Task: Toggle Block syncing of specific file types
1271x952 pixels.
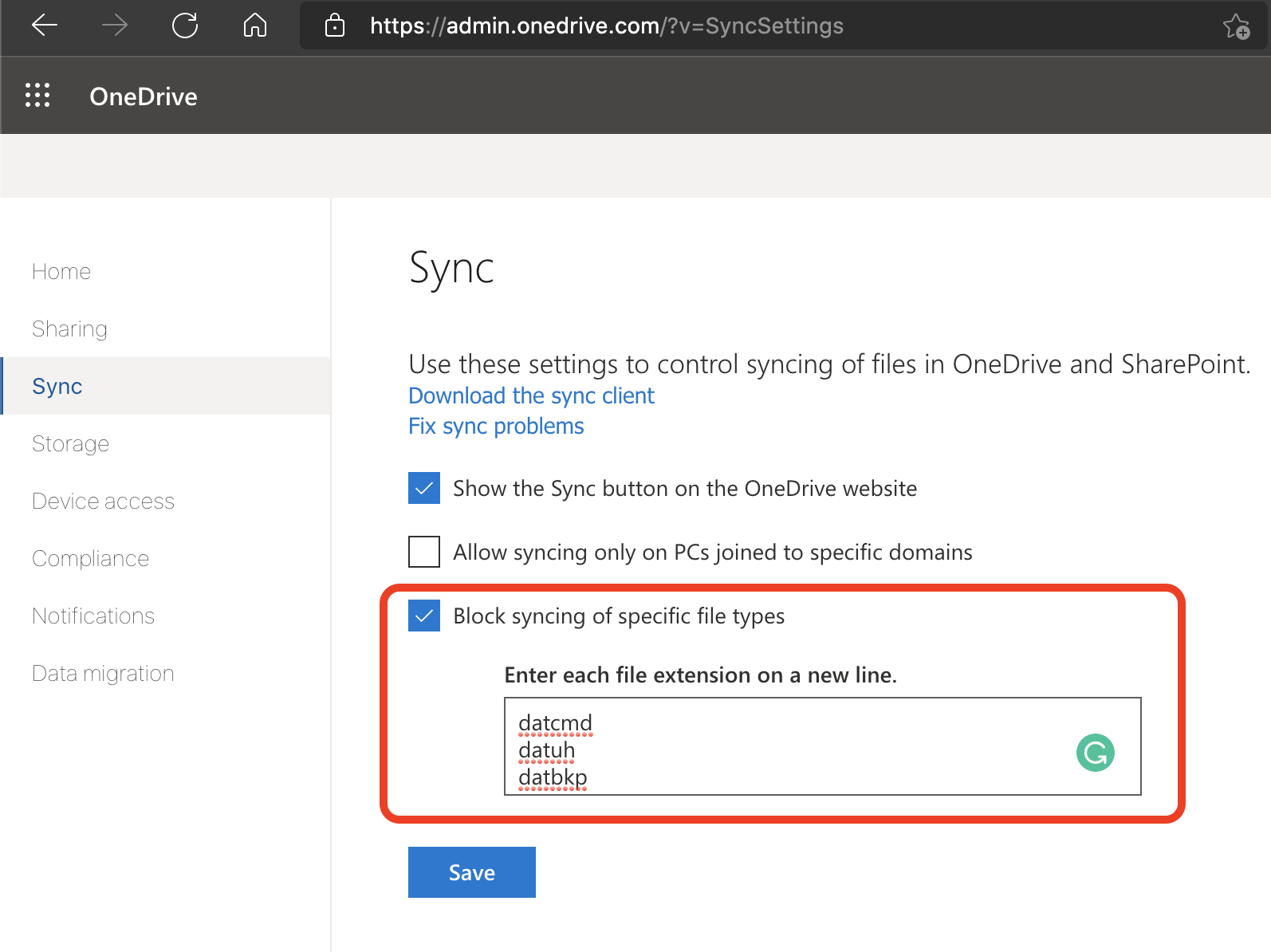Action: click(424, 616)
